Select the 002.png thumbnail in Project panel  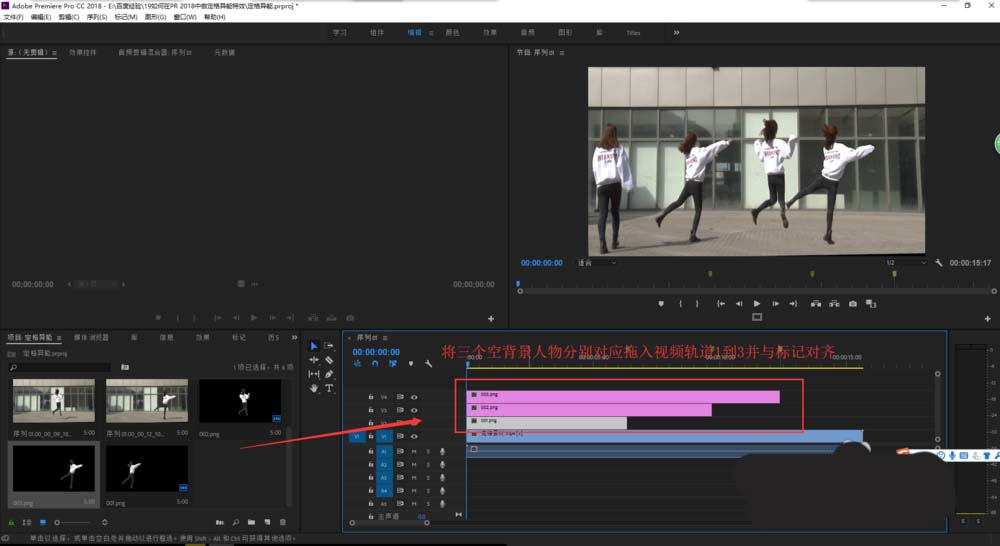(x=239, y=401)
